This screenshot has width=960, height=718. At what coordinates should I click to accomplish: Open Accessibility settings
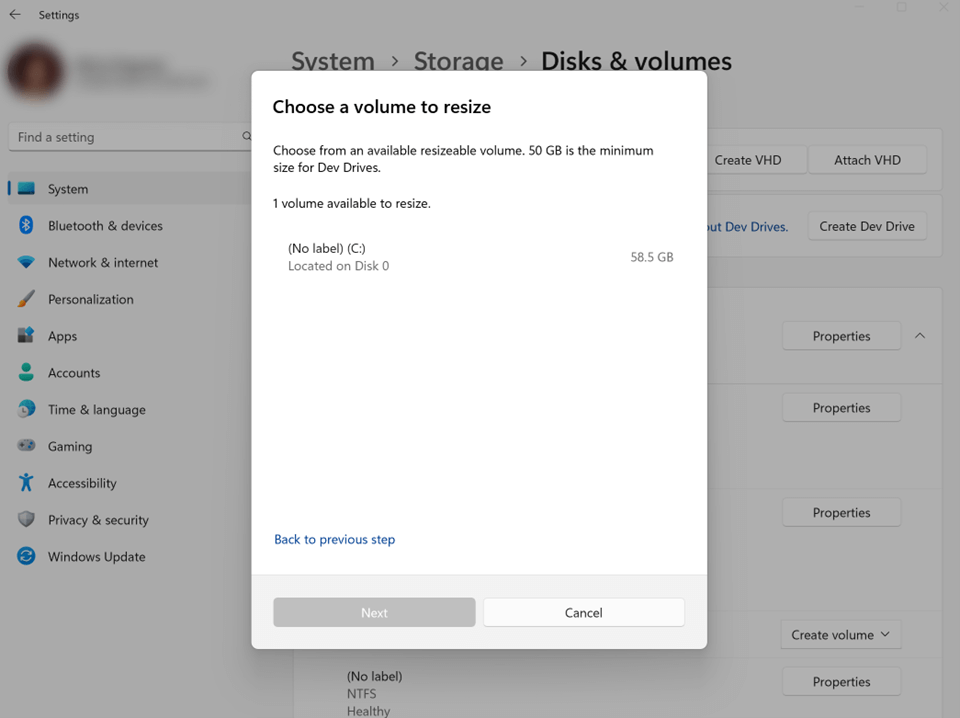(x=85, y=483)
